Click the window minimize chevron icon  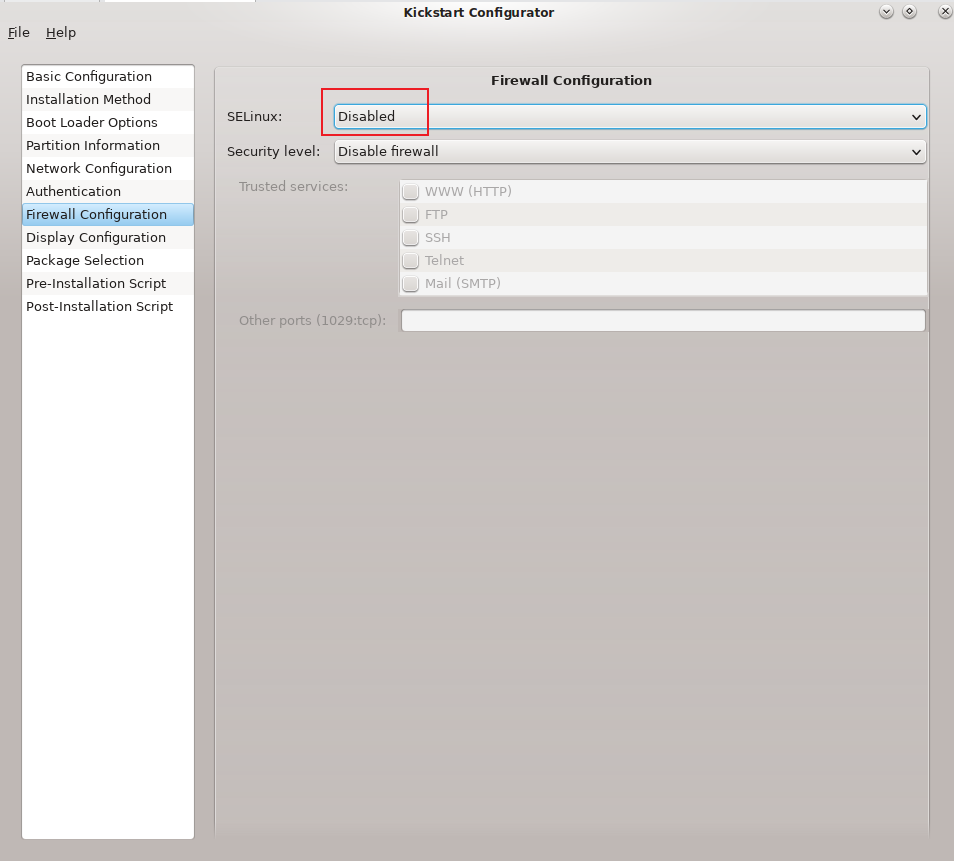tap(886, 12)
